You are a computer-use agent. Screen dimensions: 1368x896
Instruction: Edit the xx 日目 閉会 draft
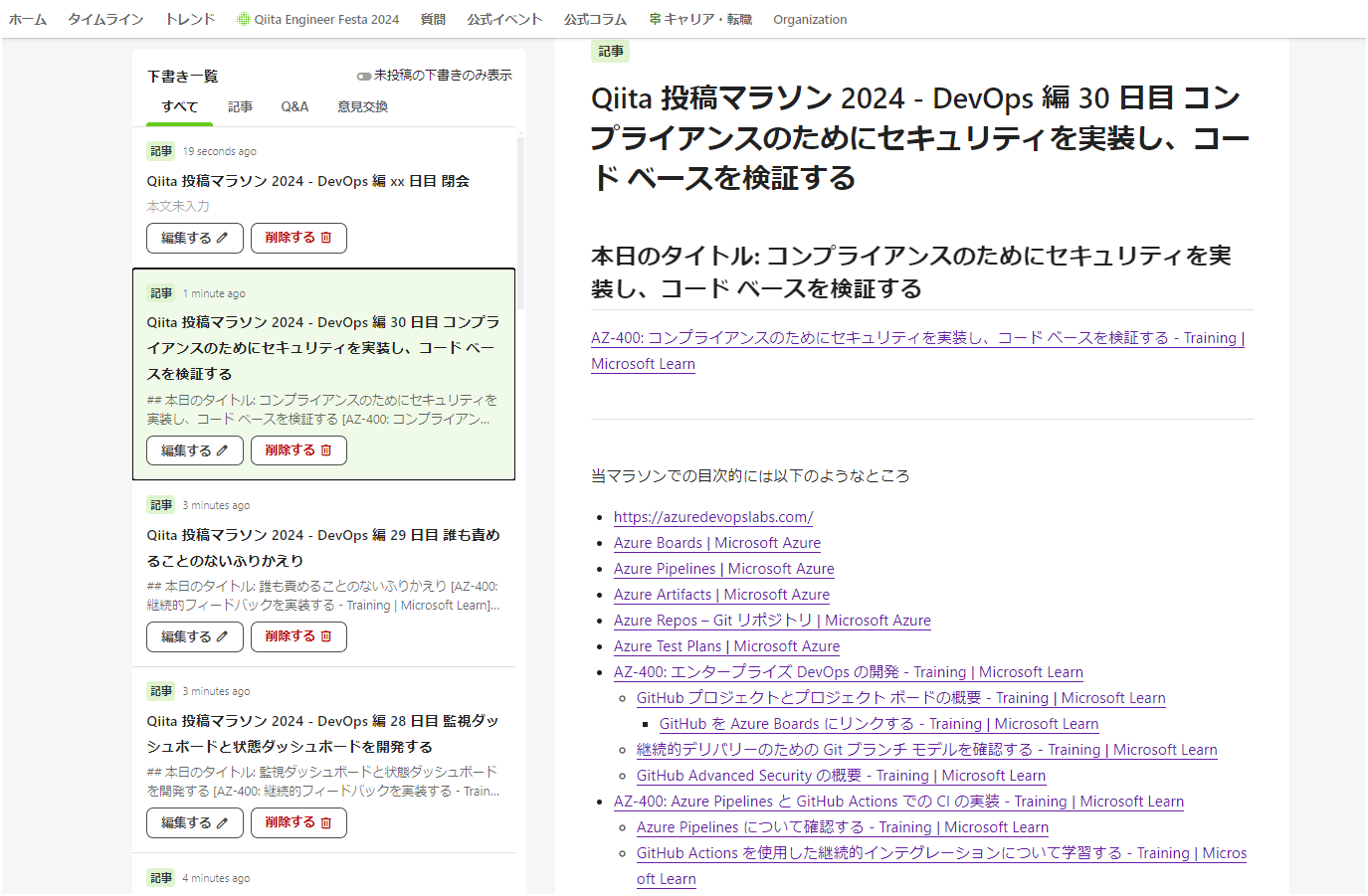click(195, 238)
